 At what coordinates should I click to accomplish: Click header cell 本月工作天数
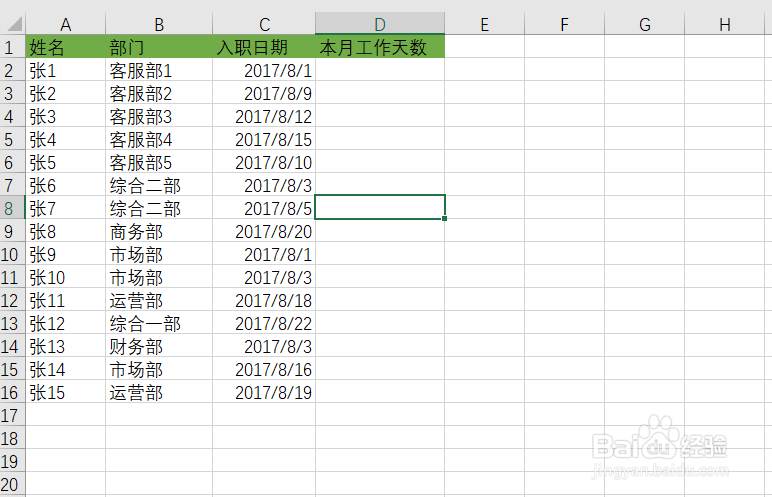(x=380, y=47)
